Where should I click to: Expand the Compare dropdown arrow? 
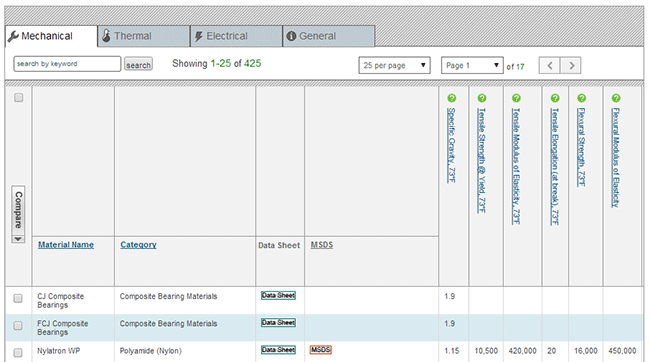pos(18,239)
